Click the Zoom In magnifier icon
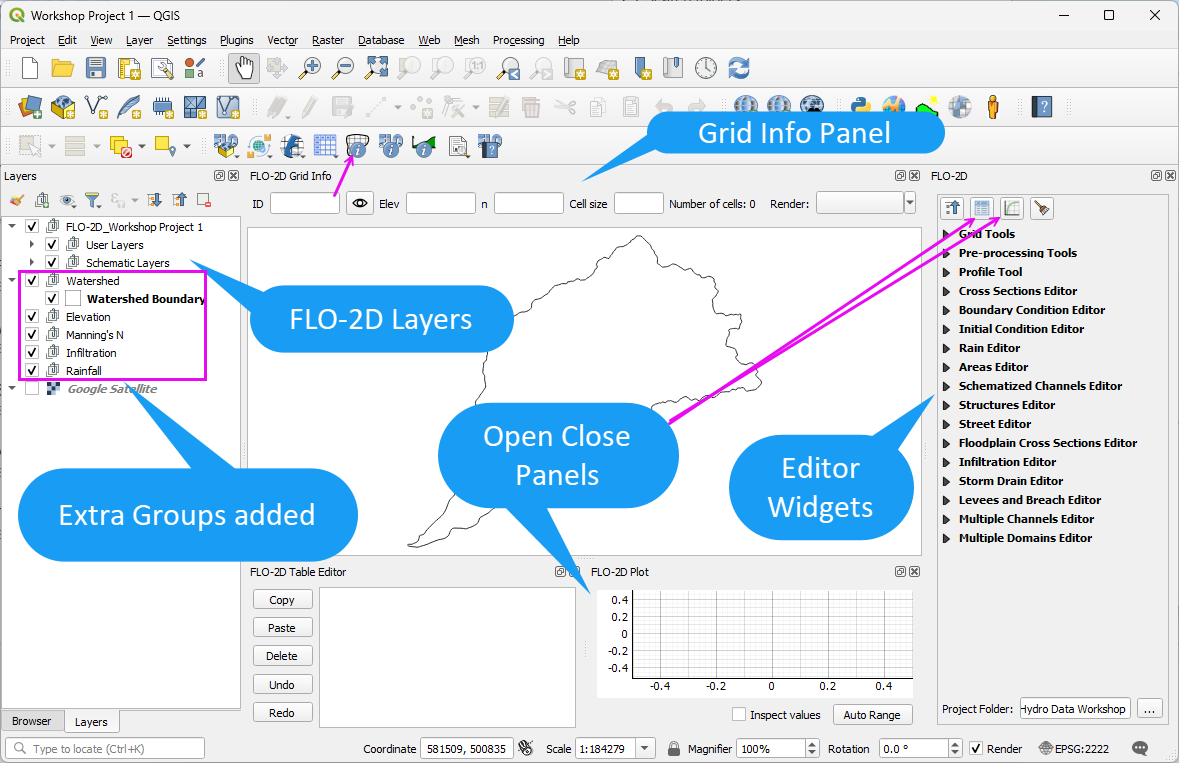The width and height of the screenshot is (1179, 763). (x=311, y=68)
